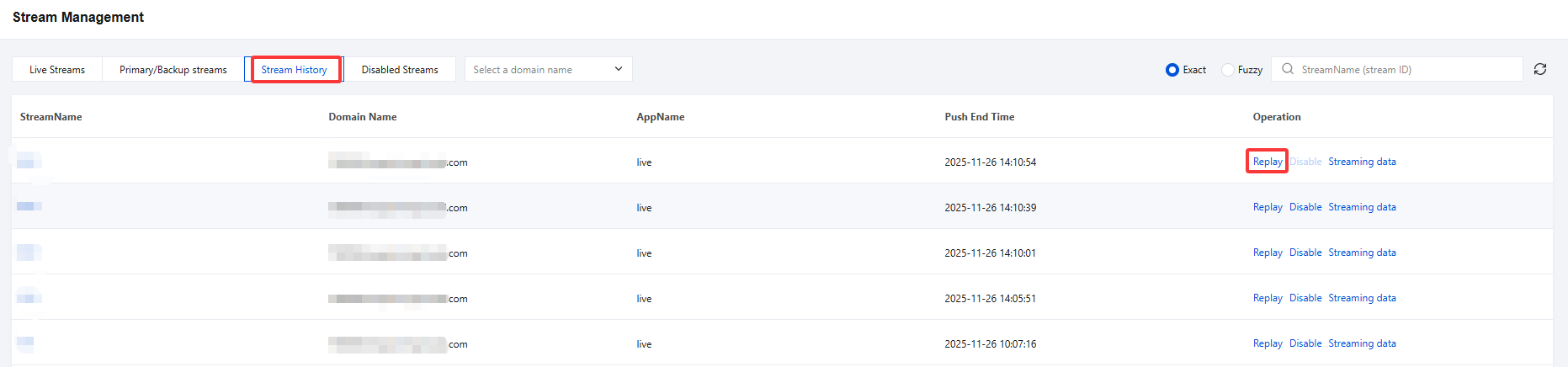
Task: Disable the stream ended at 14:10:39
Action: [1305, 207]
